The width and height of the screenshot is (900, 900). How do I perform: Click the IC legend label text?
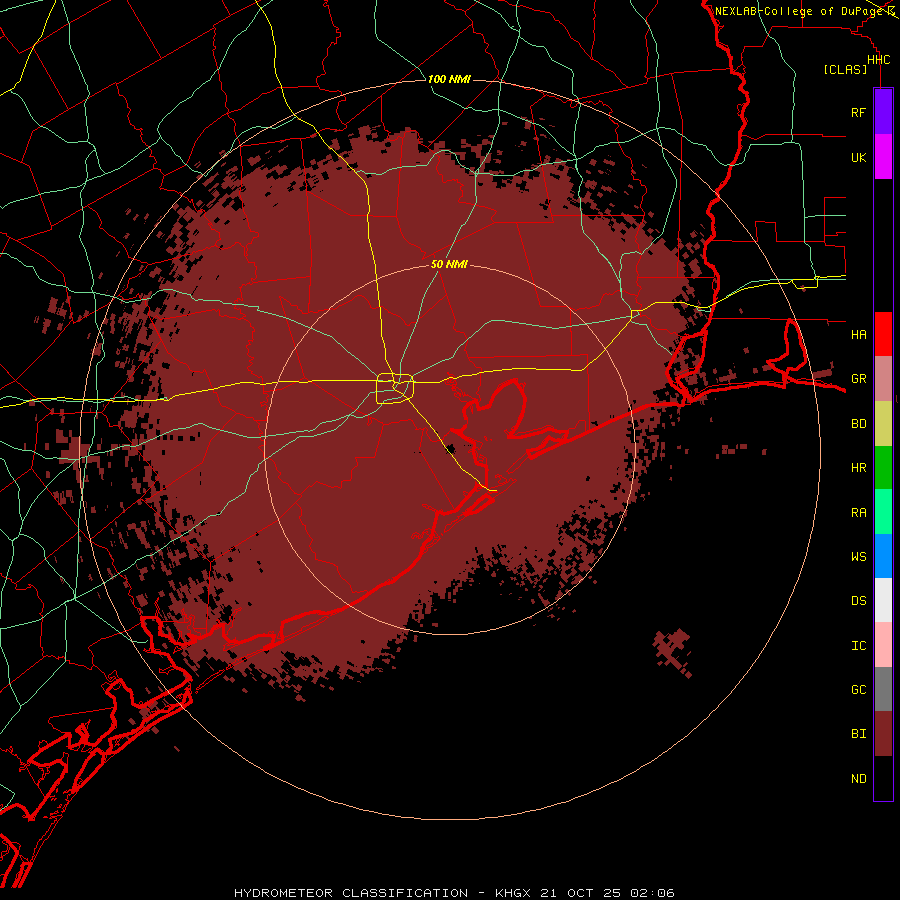[858, 645]
